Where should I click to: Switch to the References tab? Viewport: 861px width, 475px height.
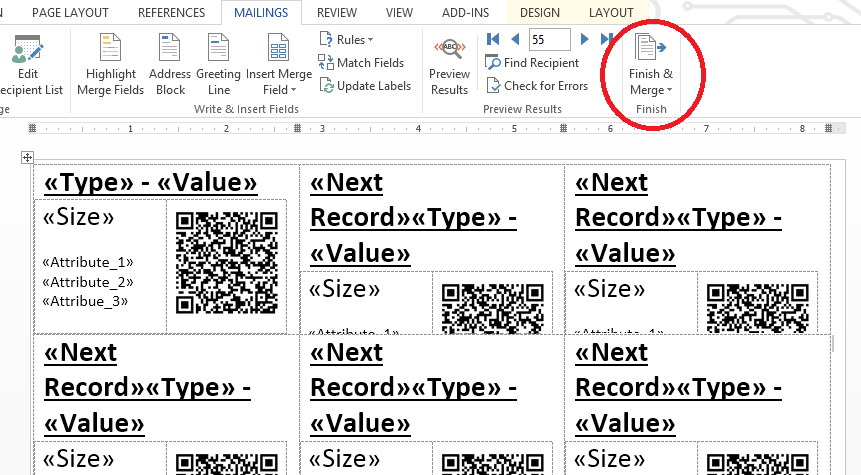[x=171, y=13]
